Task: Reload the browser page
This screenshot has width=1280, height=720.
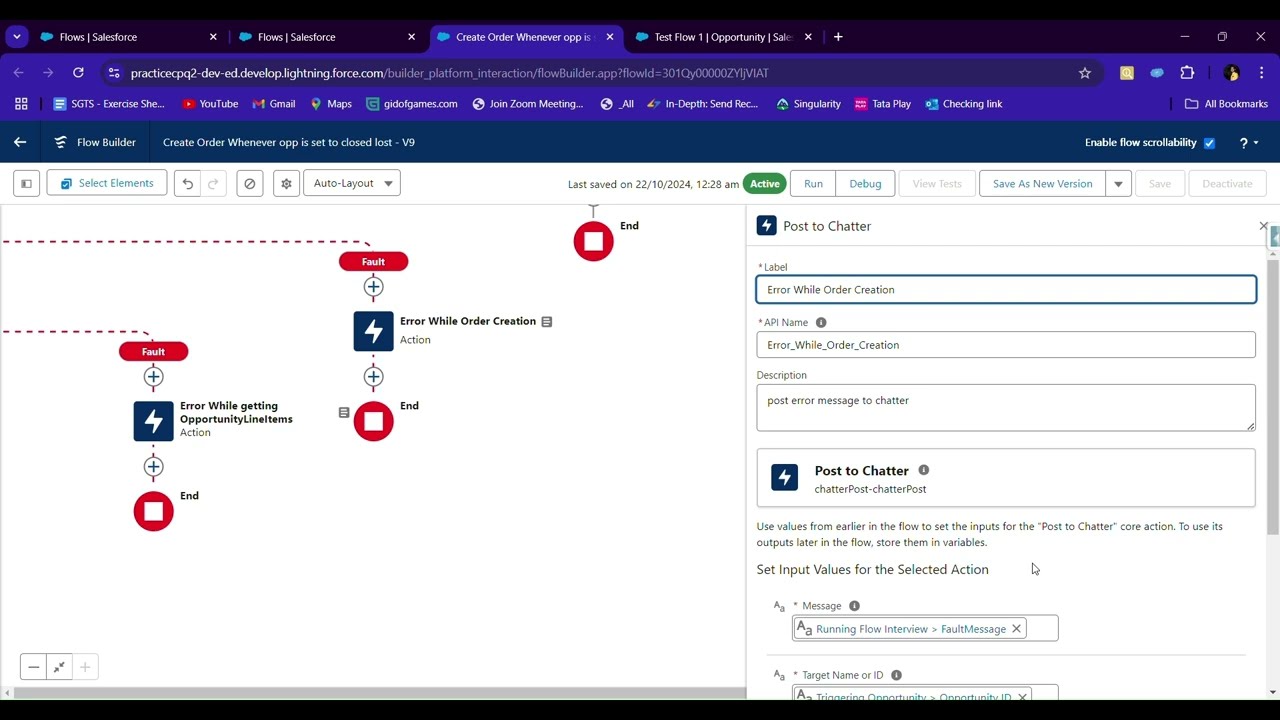Action: 78,73
